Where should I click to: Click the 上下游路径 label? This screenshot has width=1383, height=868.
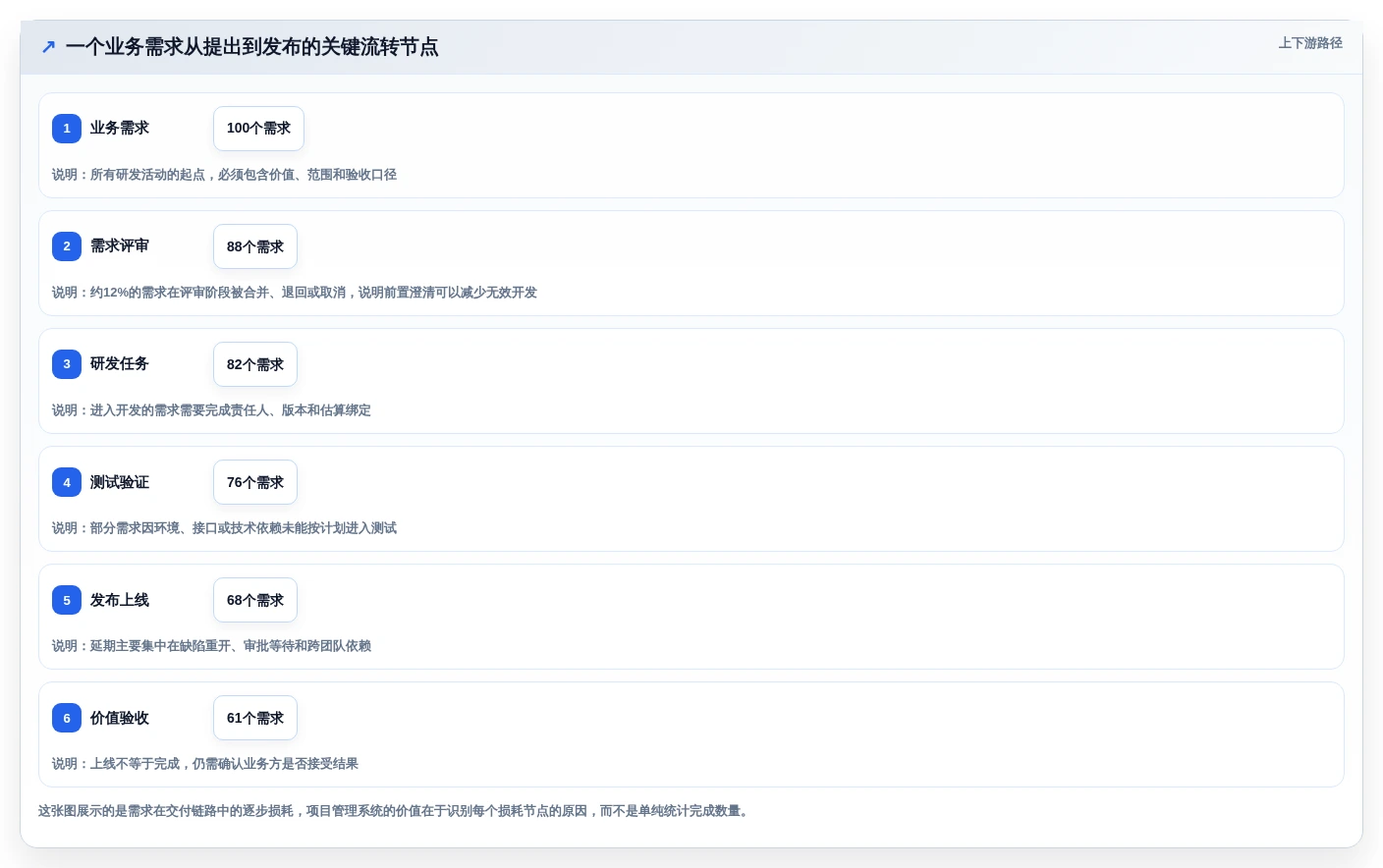tap(1310, 43)
